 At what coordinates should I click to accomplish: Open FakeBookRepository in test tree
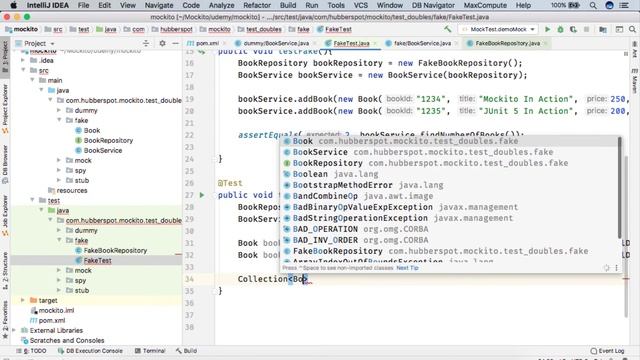coord(115,250)
